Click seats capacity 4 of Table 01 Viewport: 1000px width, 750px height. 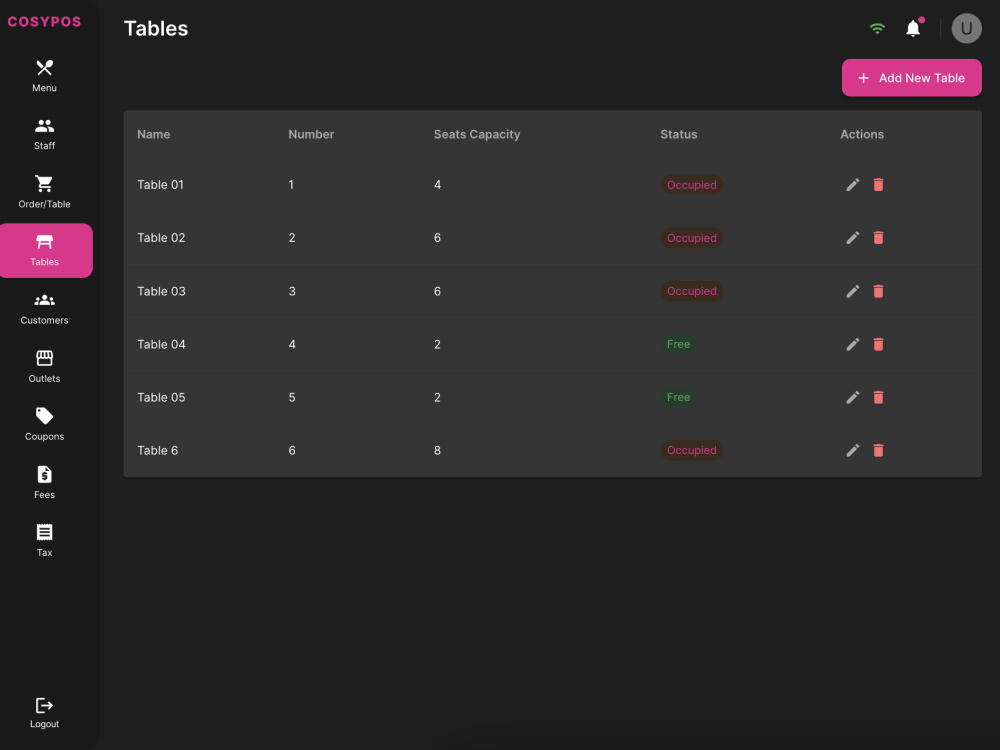pos(438,185)
